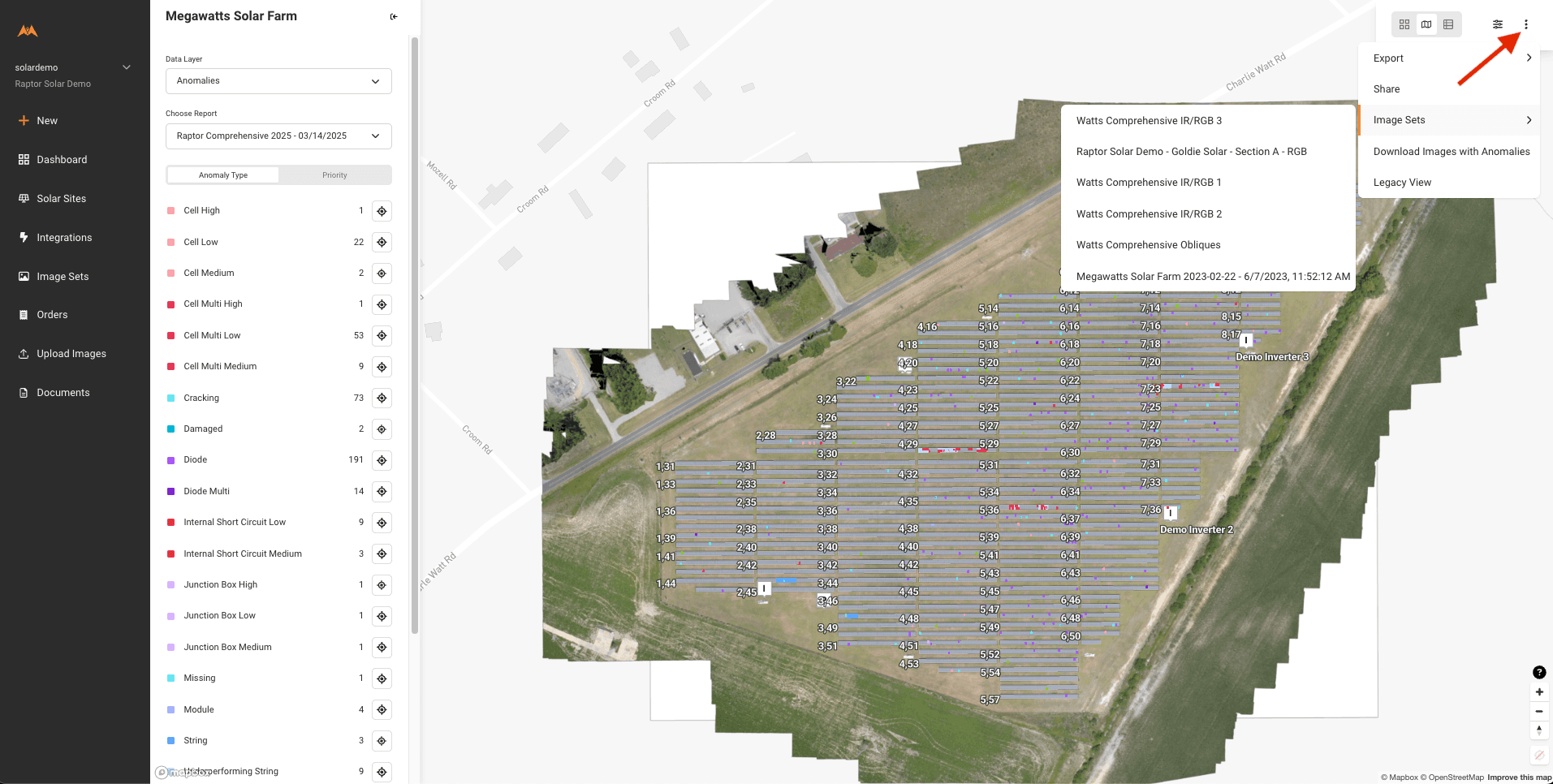
Task: Select Watts Comprehensive IR/RGB 2 image set
Action: tap(1208, 214)
